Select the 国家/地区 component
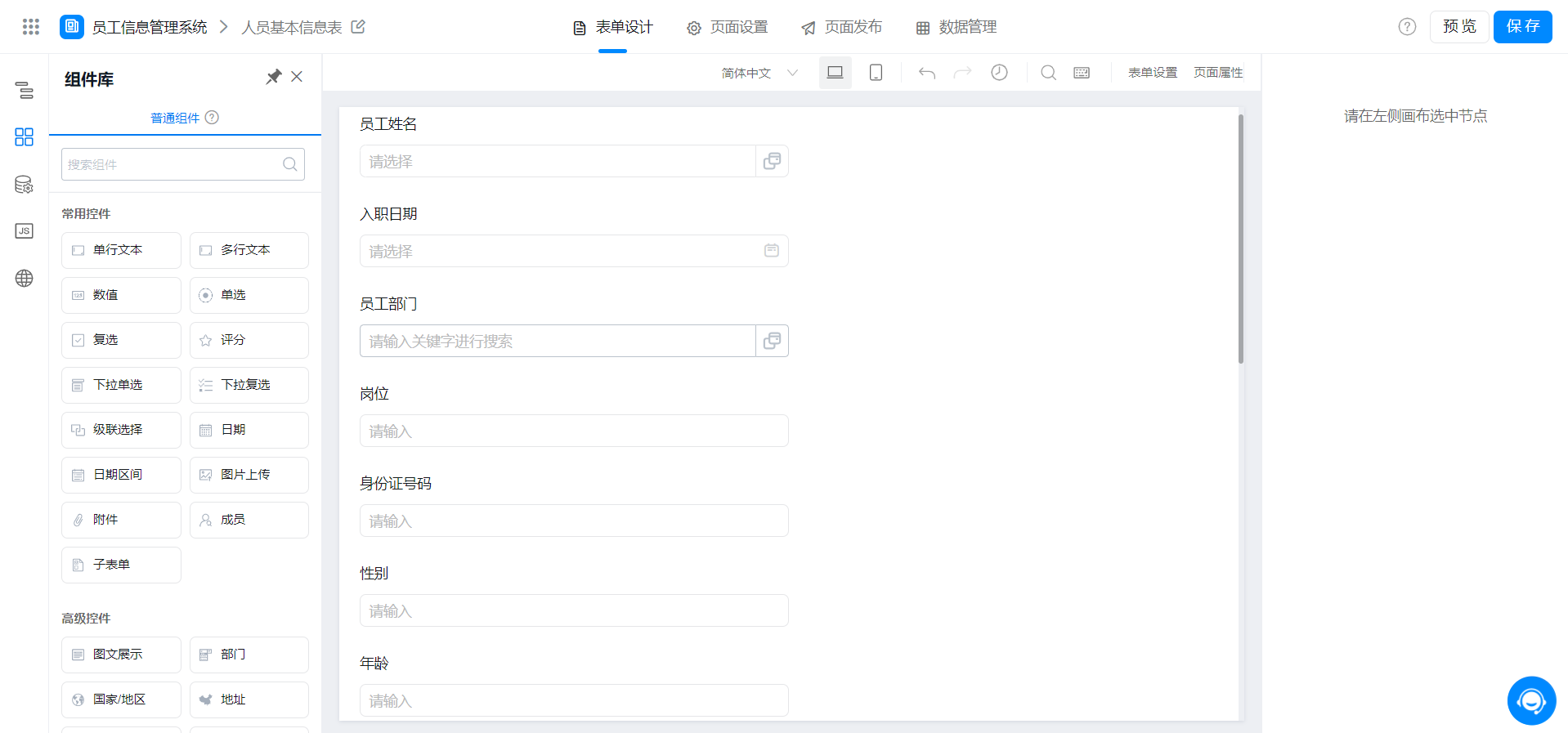This screenshot has width=1568, height=733. click(x=121, y=699)
